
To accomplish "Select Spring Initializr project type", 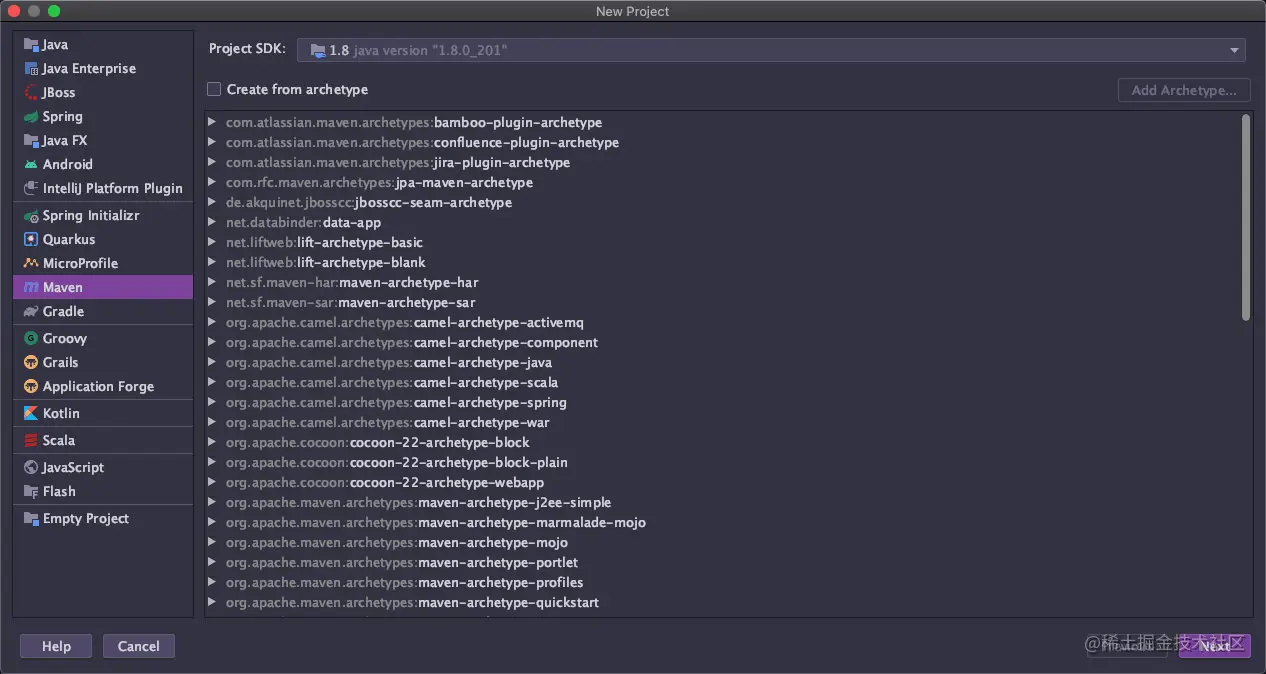I will [x=103, y=216].
